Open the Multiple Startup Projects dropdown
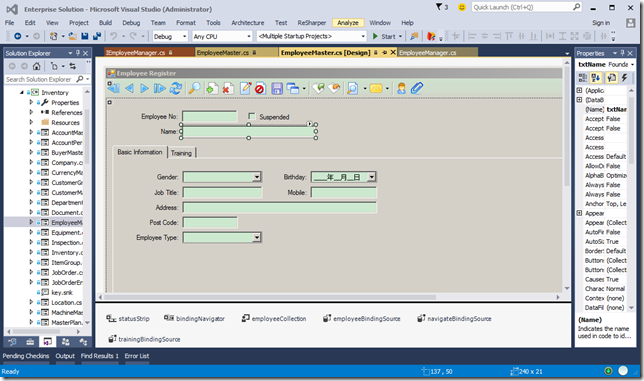 click(363, 37)
